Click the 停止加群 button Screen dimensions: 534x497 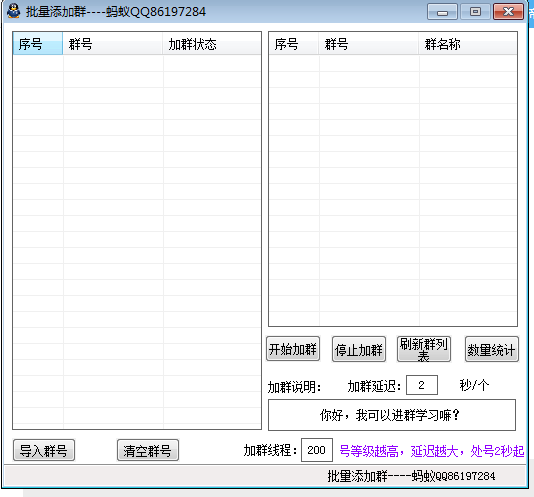[359, 349]
